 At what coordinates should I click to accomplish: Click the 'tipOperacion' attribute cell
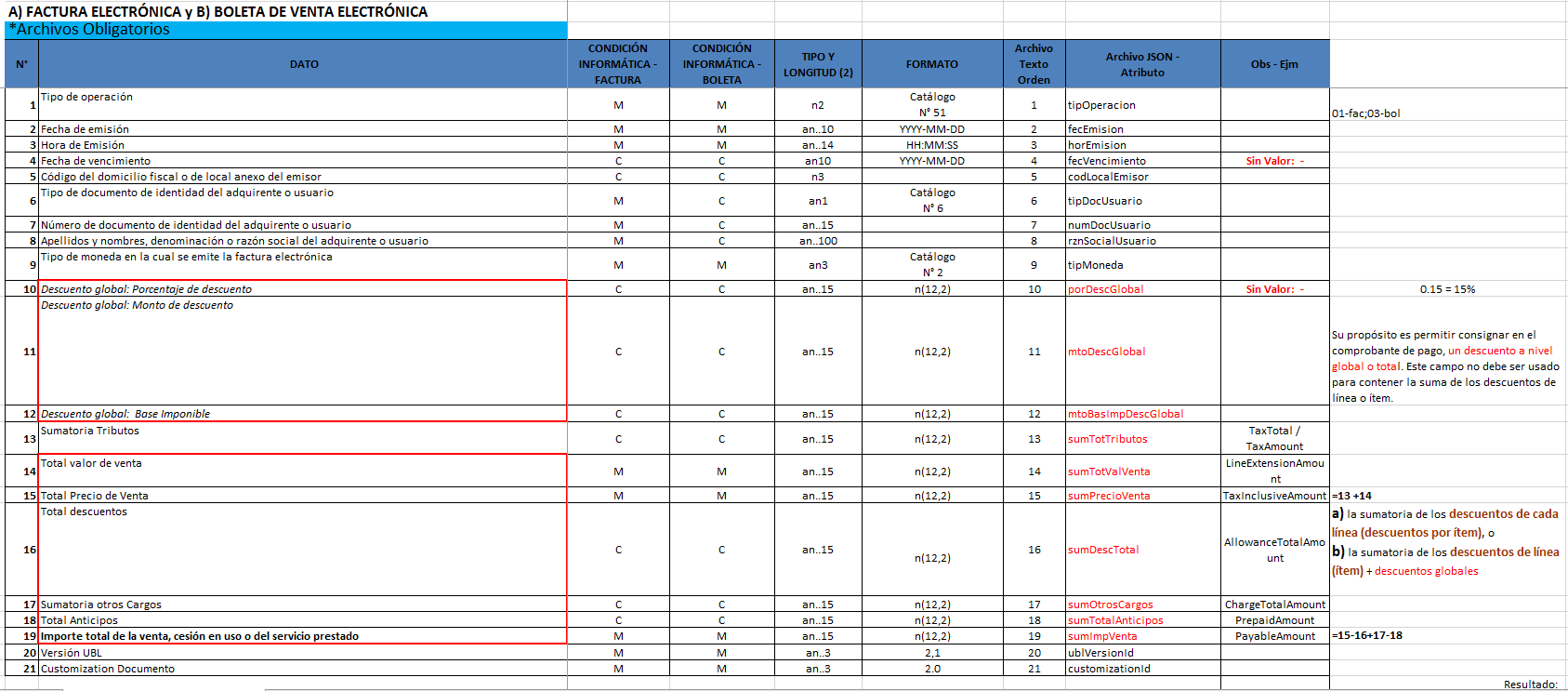pyautogui.click(x=1142, y=105)
